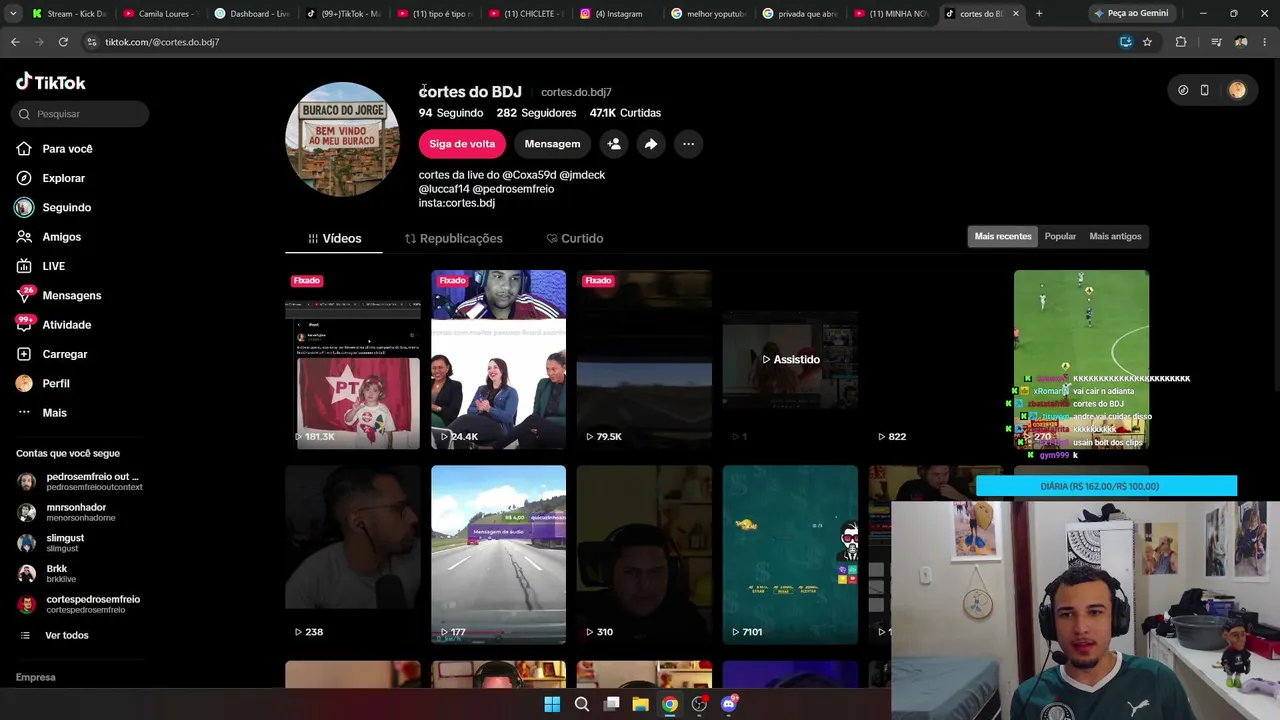The image size is (1280, 720).
Task: Switch to the Republicações tab
Action: pos(454,238)
